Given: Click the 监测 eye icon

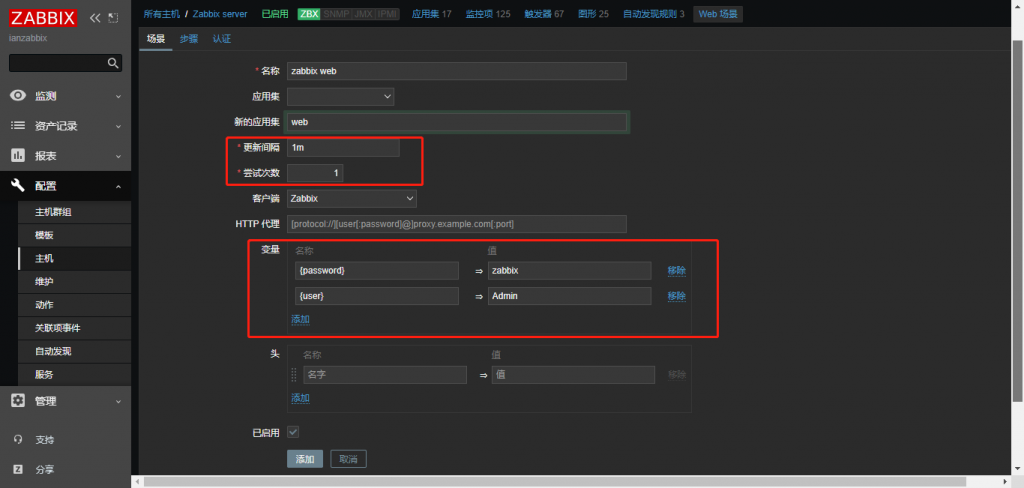Looking at the screenshot, I should pyautogui.click(x=18, y=96).
